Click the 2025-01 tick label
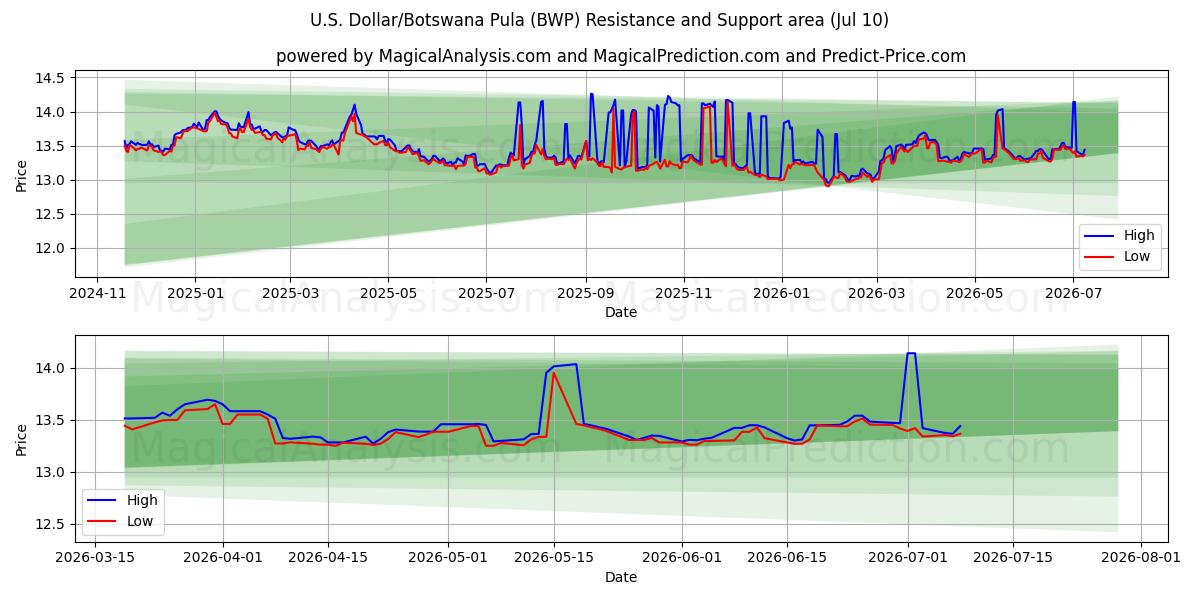1200x600 pixels. coord(194,294)
